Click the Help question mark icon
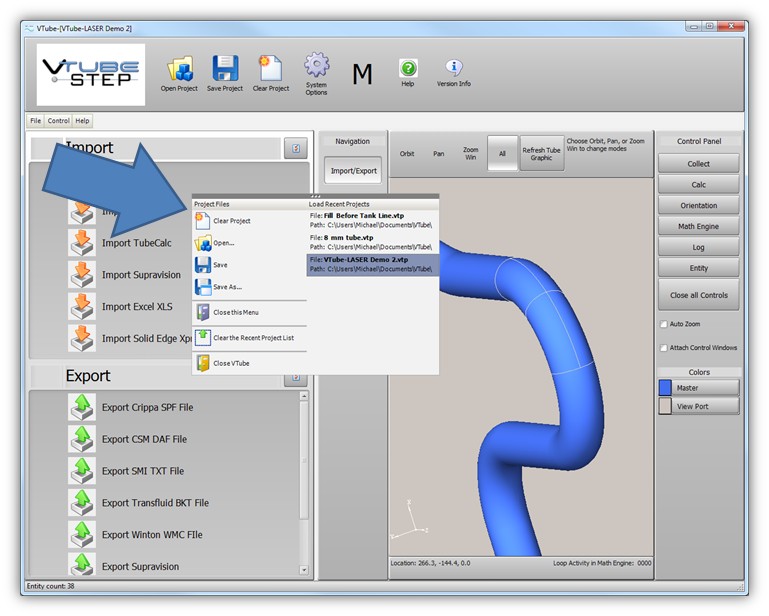The width and height of the screenshot is (769, 616). 408,68
